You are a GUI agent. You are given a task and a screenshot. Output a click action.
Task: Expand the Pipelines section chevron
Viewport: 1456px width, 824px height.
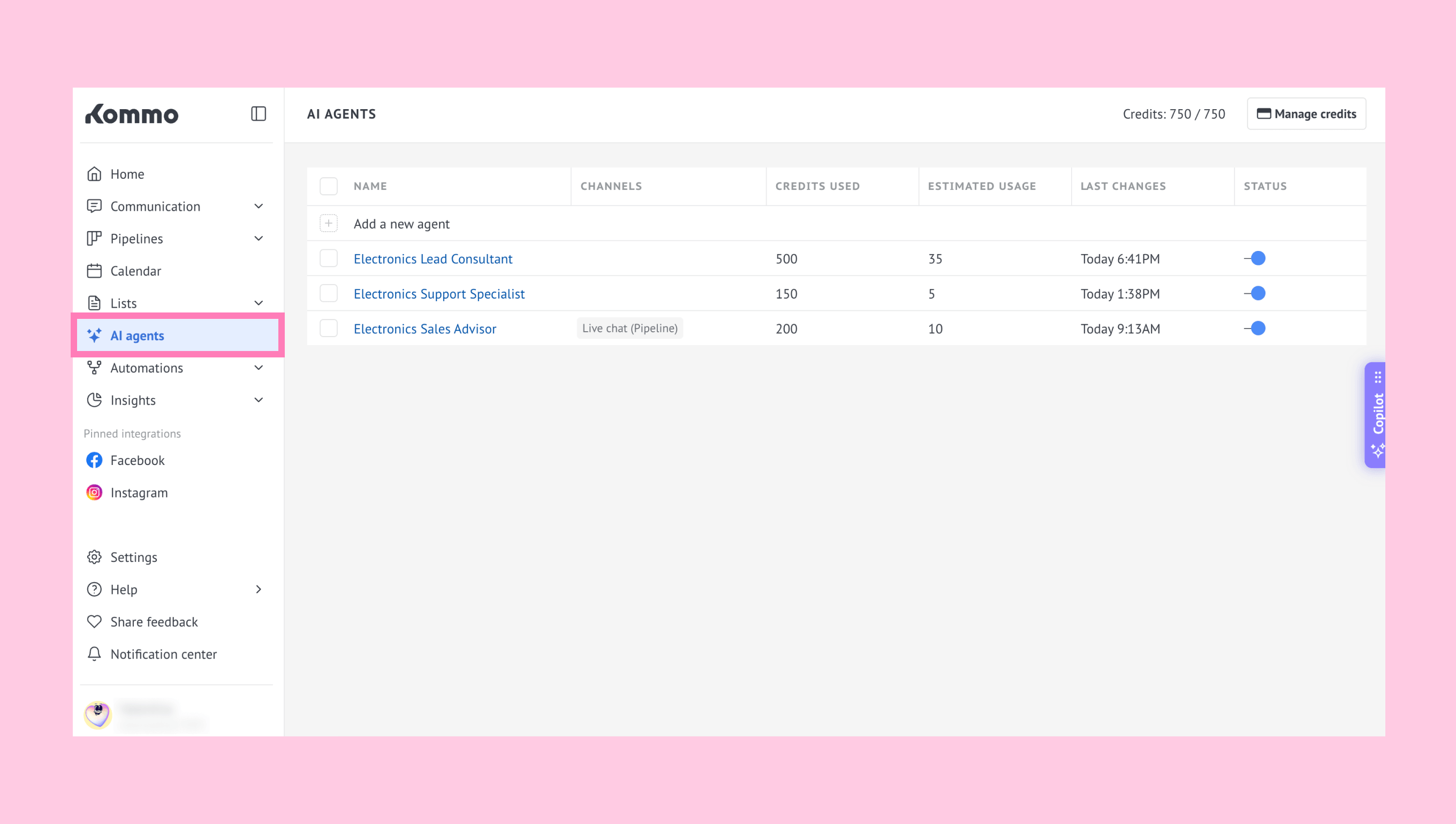[x=259, y=238]
